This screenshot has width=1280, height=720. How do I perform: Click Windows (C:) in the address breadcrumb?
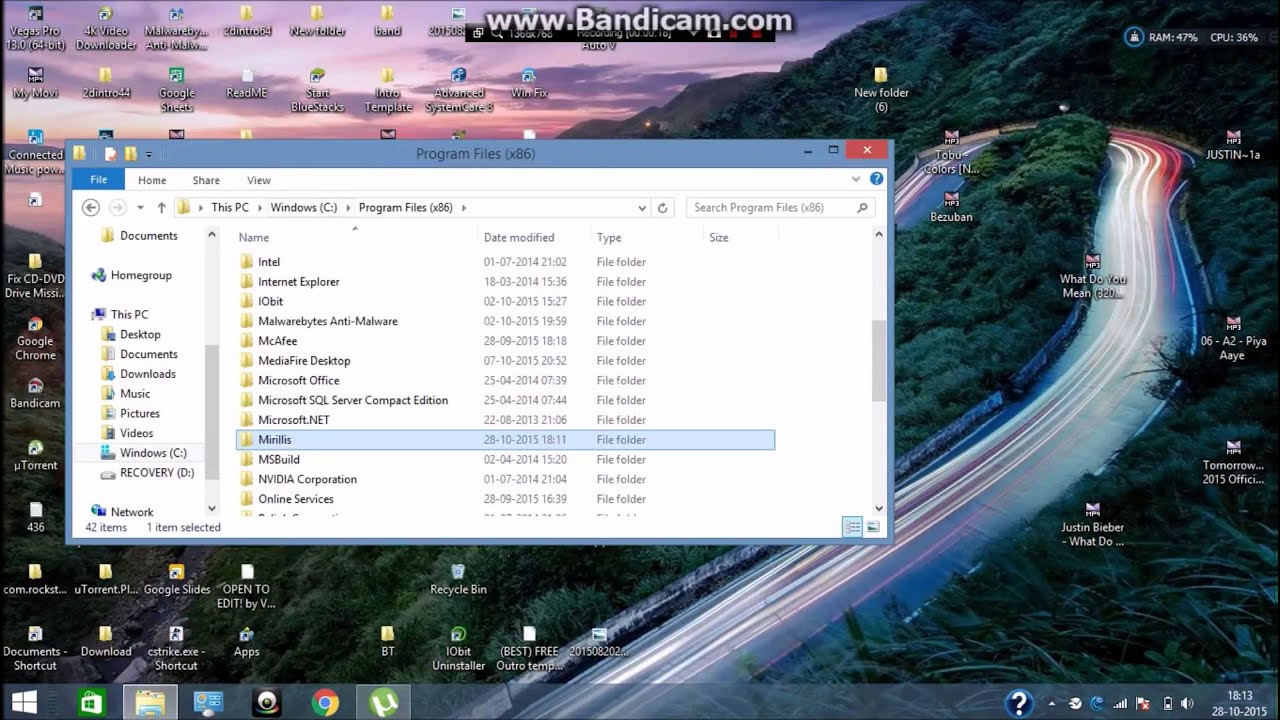pos(304,208)
